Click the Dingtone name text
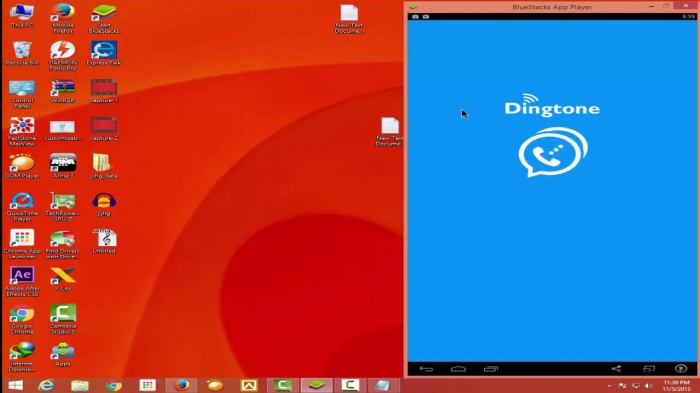 point(552,109)
